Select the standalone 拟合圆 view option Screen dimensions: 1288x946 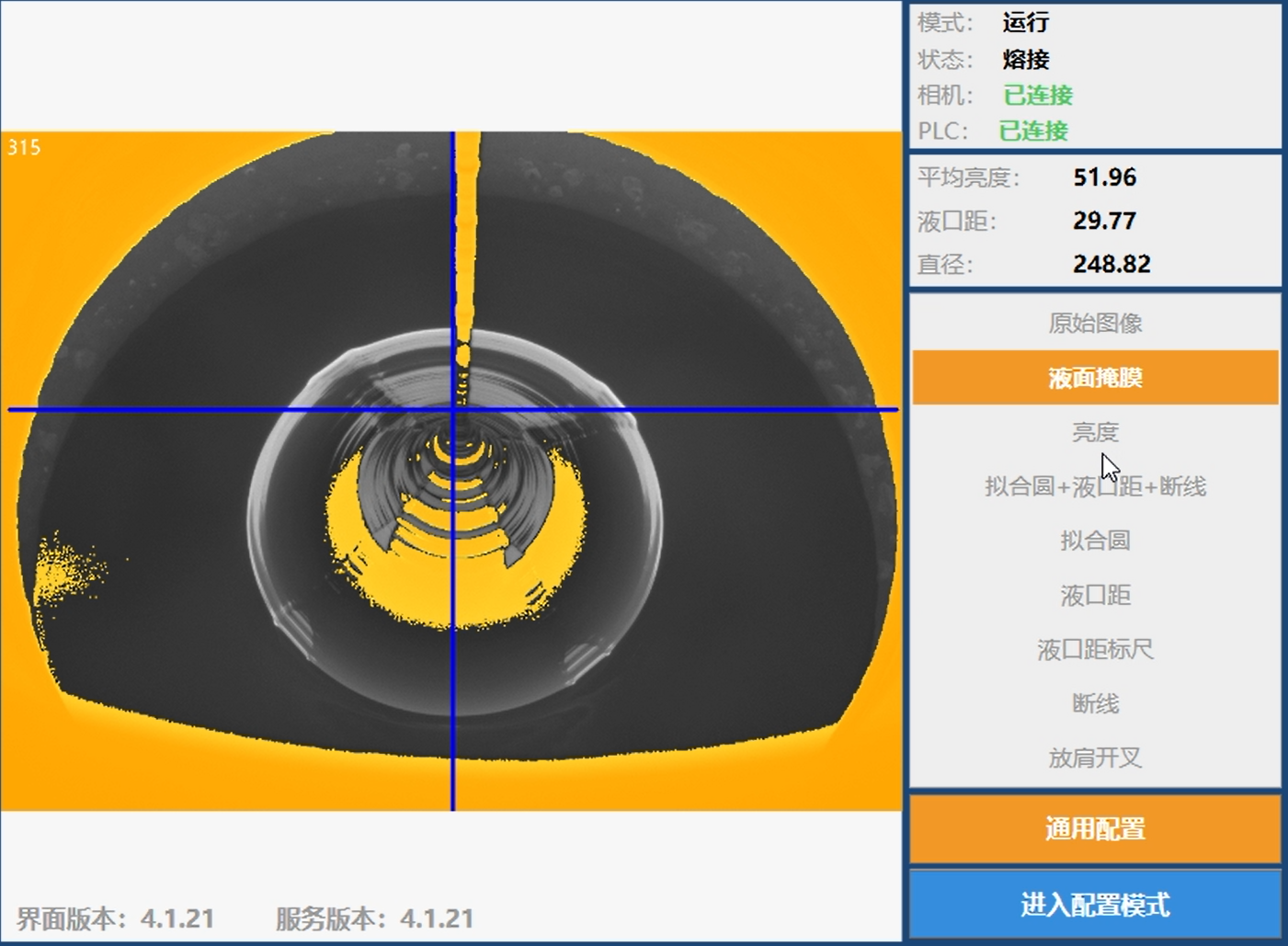pyautogui.click(x=1094, y=541)
